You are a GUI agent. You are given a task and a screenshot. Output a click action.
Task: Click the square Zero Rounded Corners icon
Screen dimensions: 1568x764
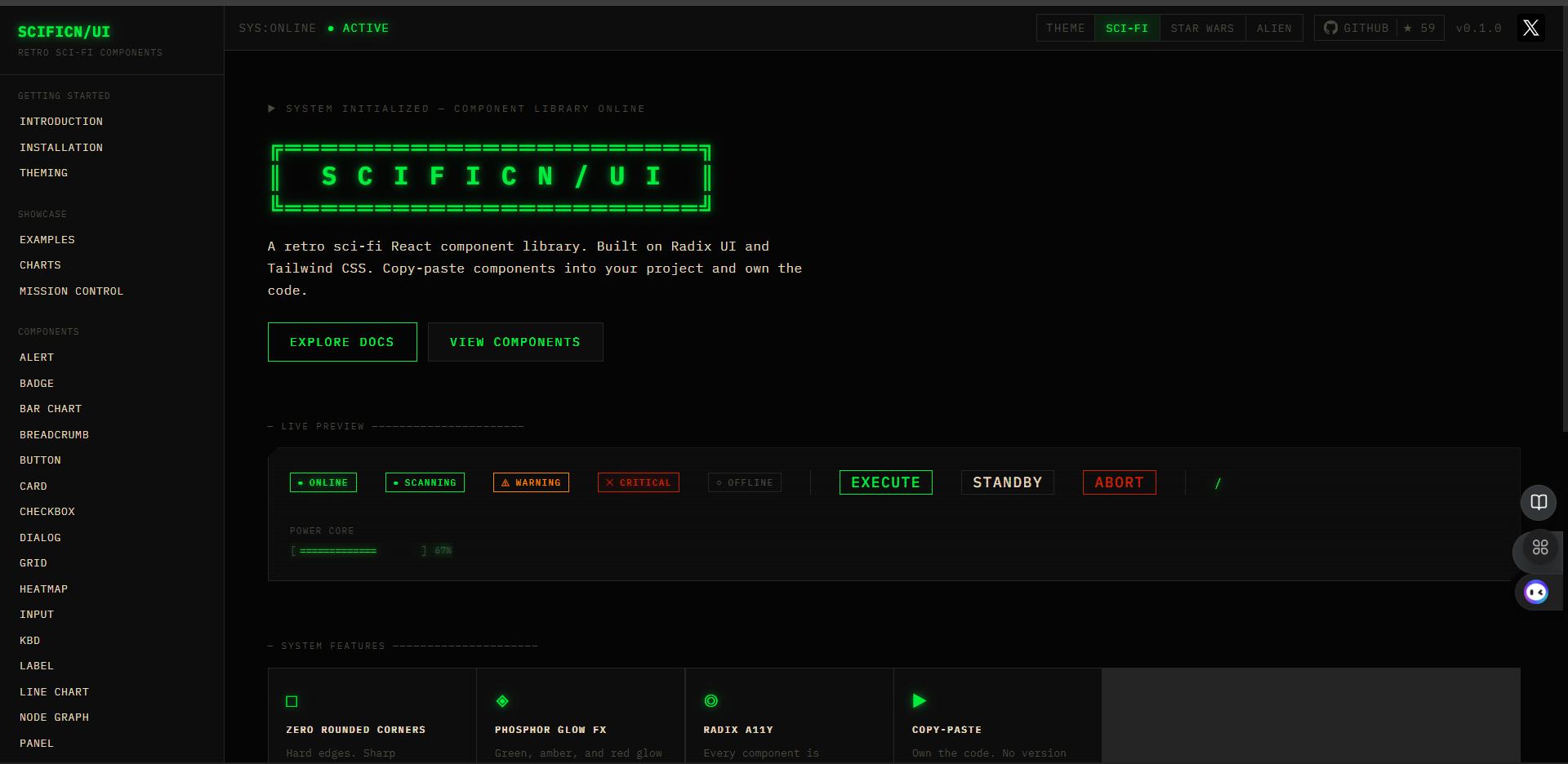(x=292, y=701)
